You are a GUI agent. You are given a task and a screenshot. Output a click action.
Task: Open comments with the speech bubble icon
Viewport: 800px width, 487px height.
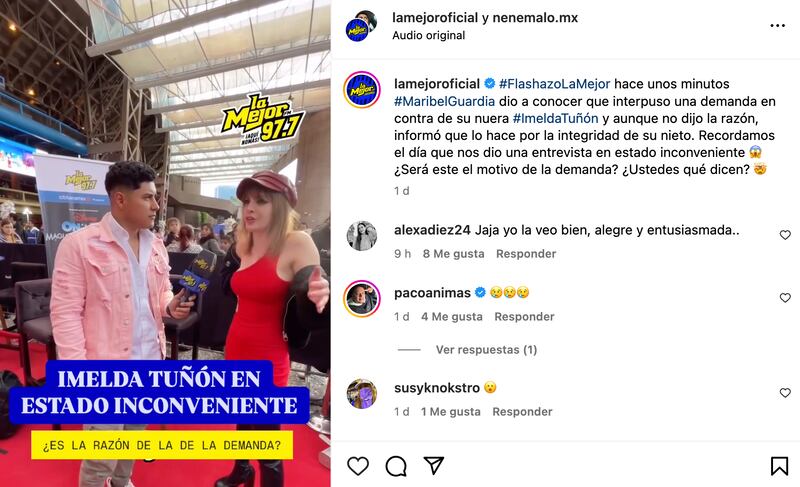pos(396,466)
